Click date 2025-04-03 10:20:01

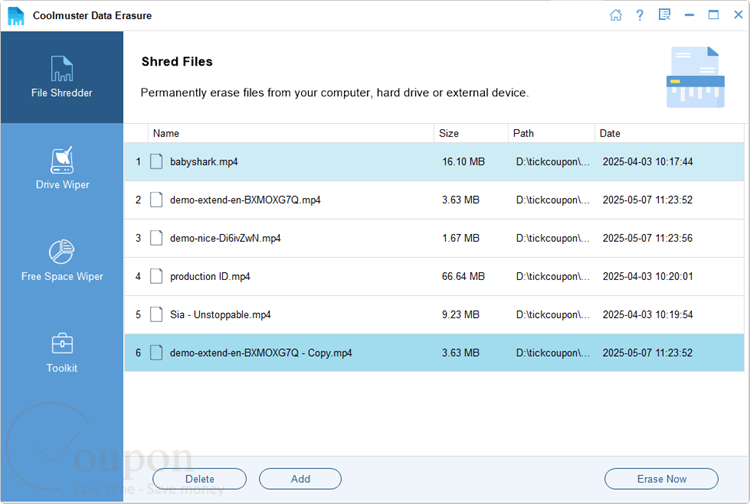click(648, 276)
